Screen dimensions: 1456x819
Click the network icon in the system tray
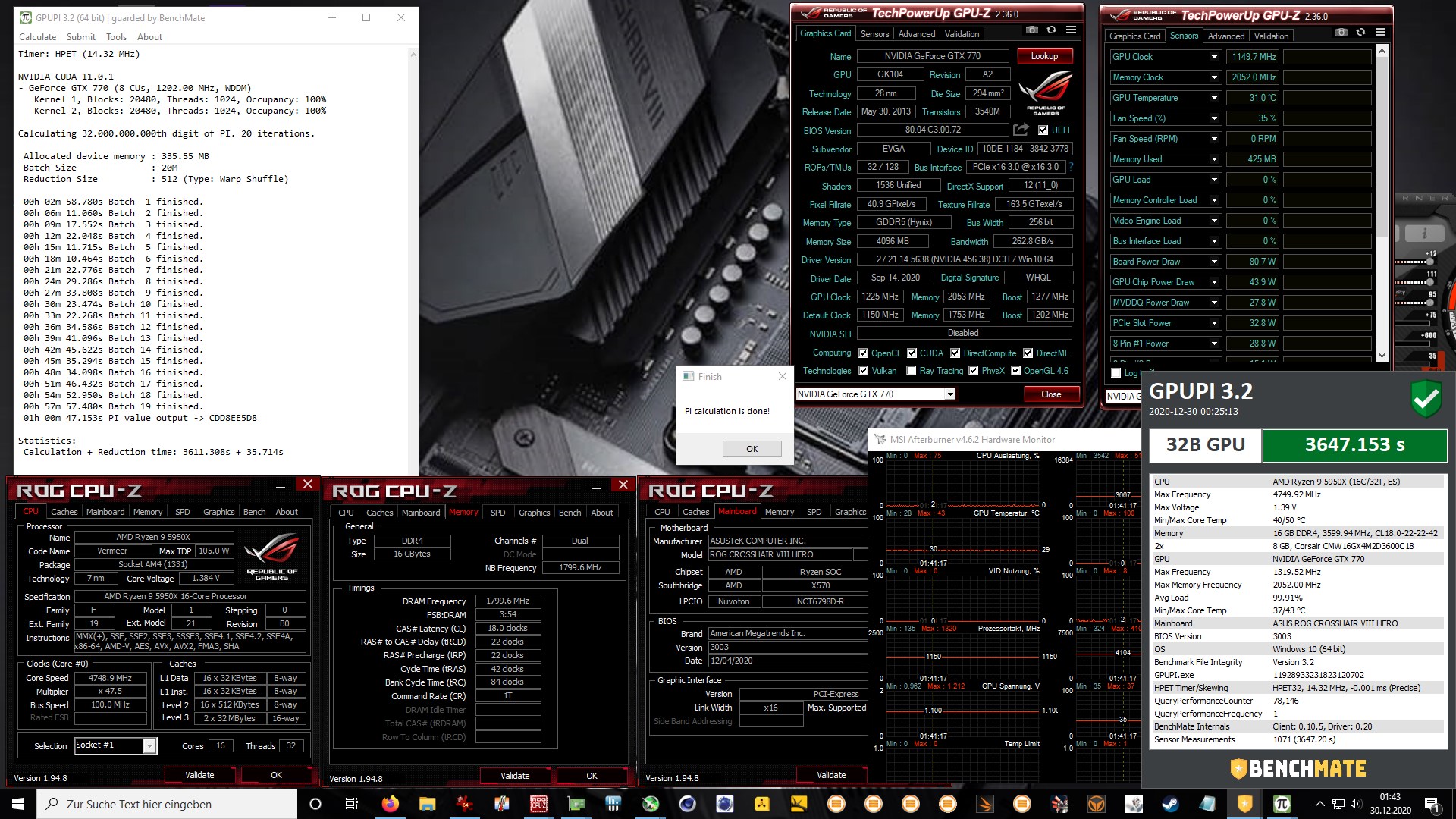tap(1338, 804)
